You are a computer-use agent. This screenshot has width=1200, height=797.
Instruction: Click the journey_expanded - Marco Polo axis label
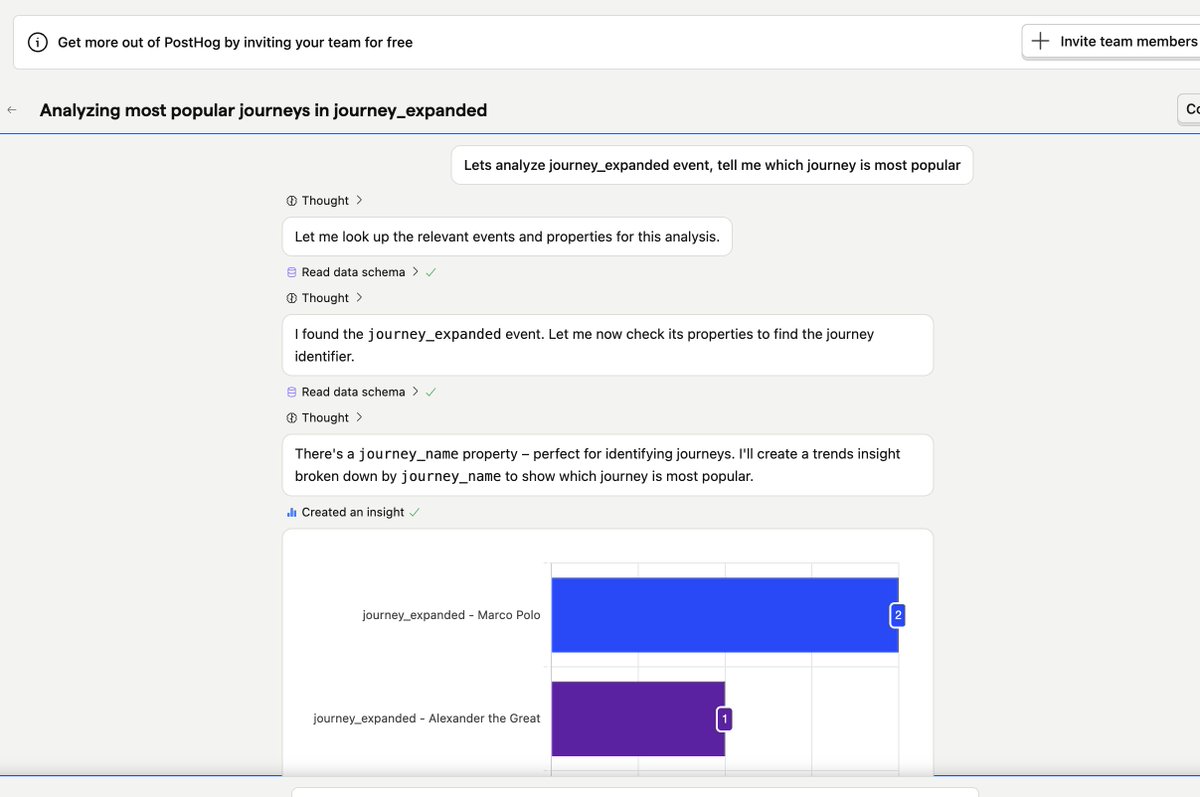click(451, 615)
